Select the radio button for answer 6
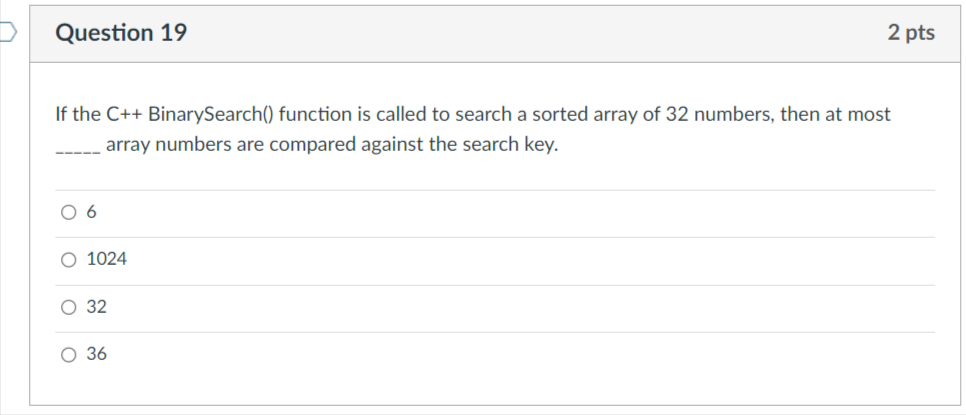966x415 pixels. 68,212
